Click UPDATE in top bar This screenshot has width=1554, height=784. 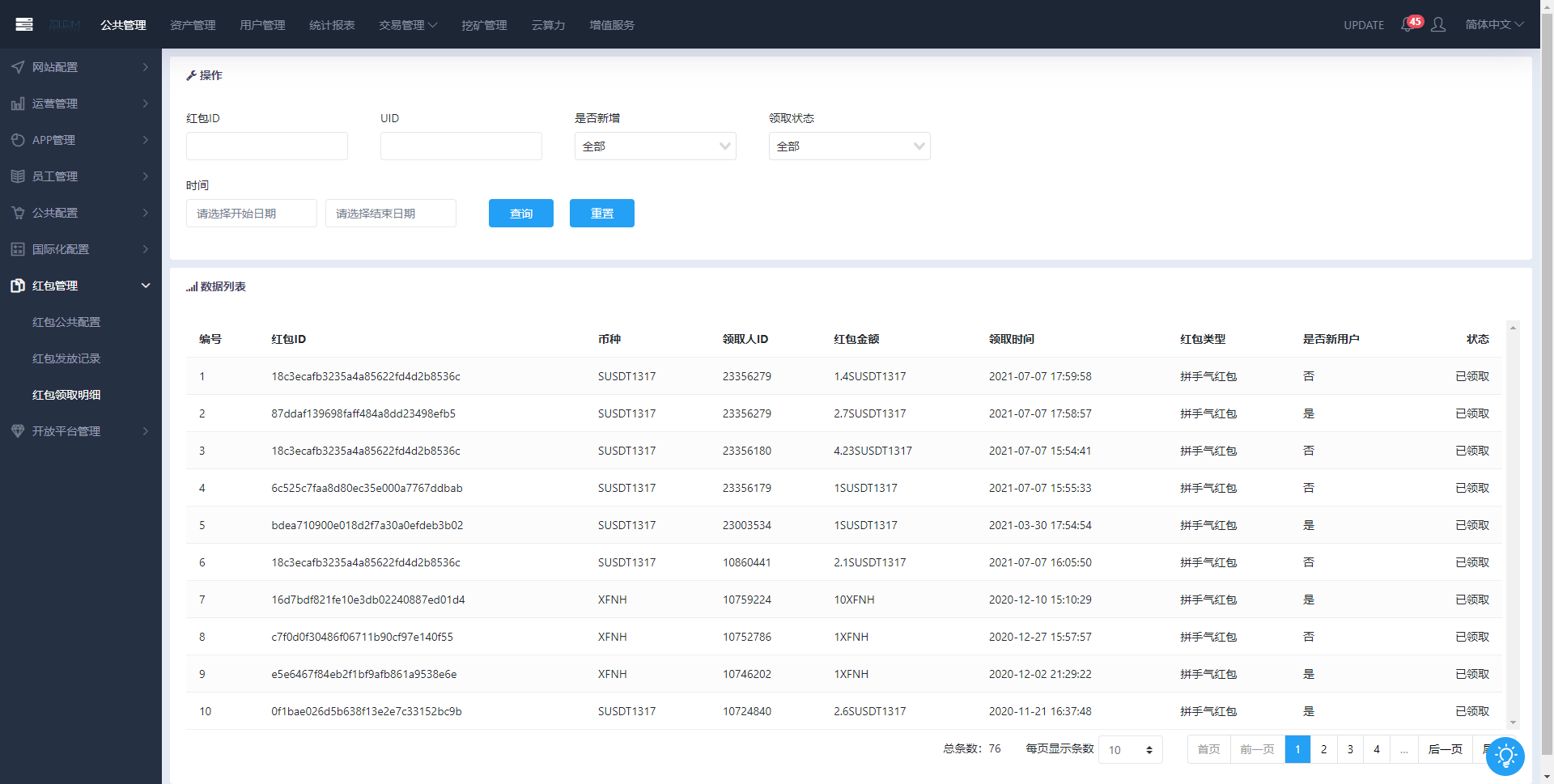click(x=1364, y=25)
